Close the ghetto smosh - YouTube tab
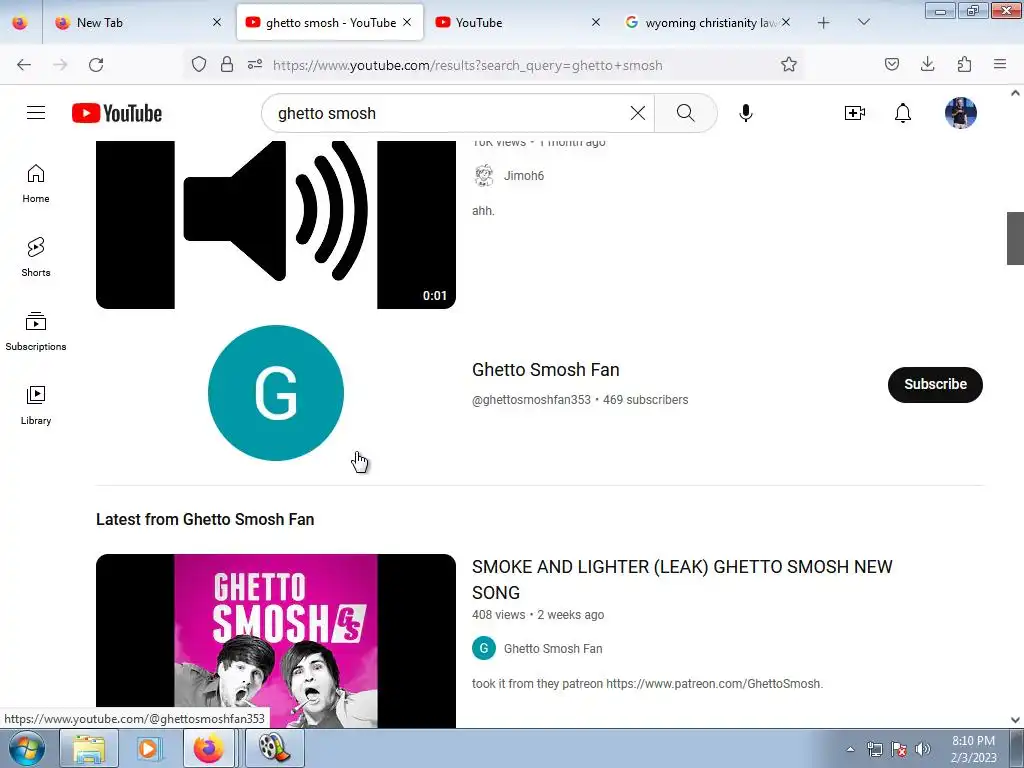Image resolution: width=1024 pixels, height=768 pixels. click(x=407, y=22)
